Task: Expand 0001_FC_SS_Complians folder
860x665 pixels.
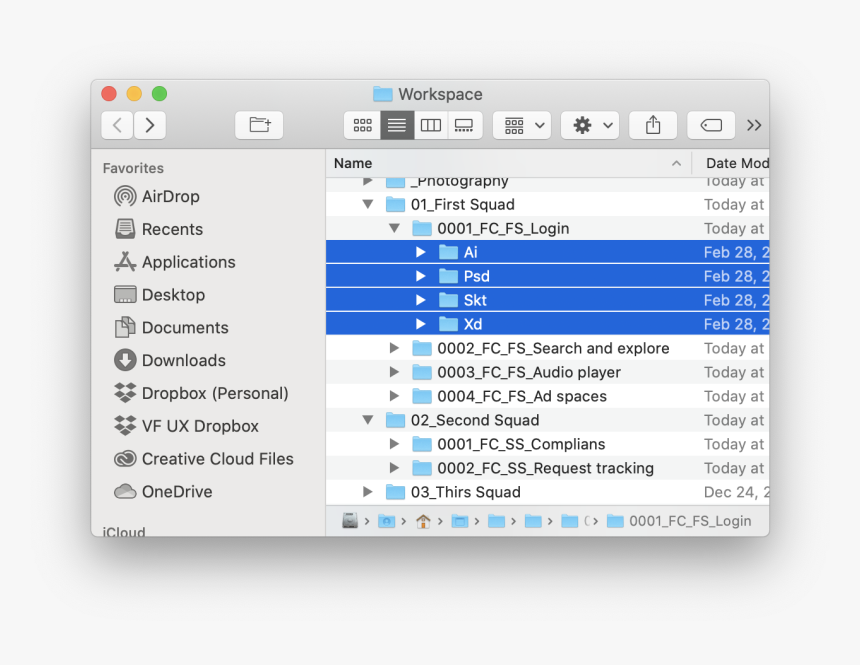Action: (394, 444)
